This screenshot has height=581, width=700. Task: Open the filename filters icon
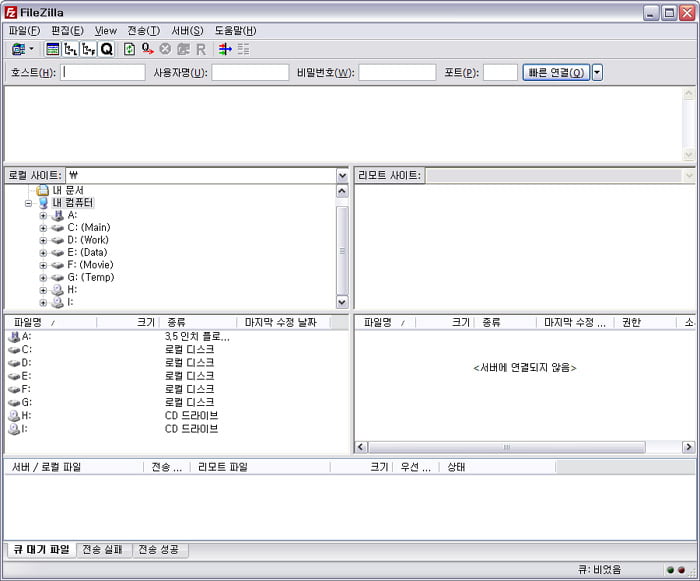[x=224, y=49]
